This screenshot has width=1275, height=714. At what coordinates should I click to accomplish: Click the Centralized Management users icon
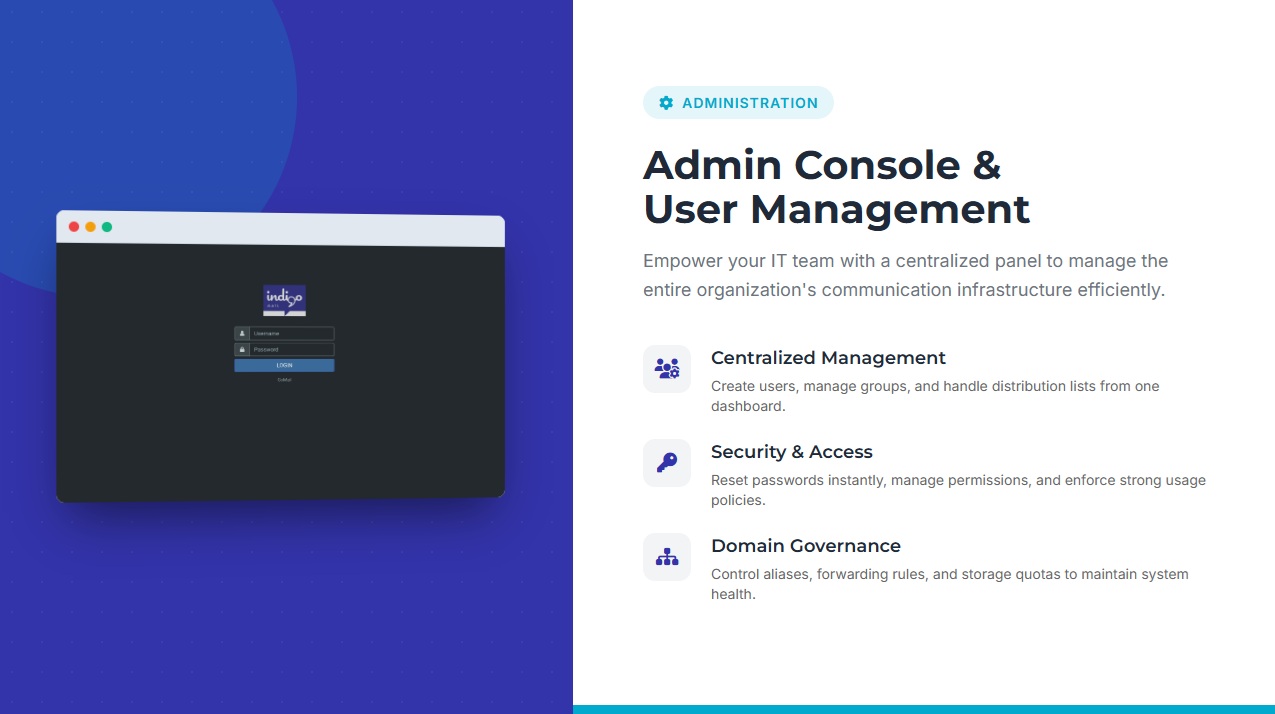coord(667,369)
